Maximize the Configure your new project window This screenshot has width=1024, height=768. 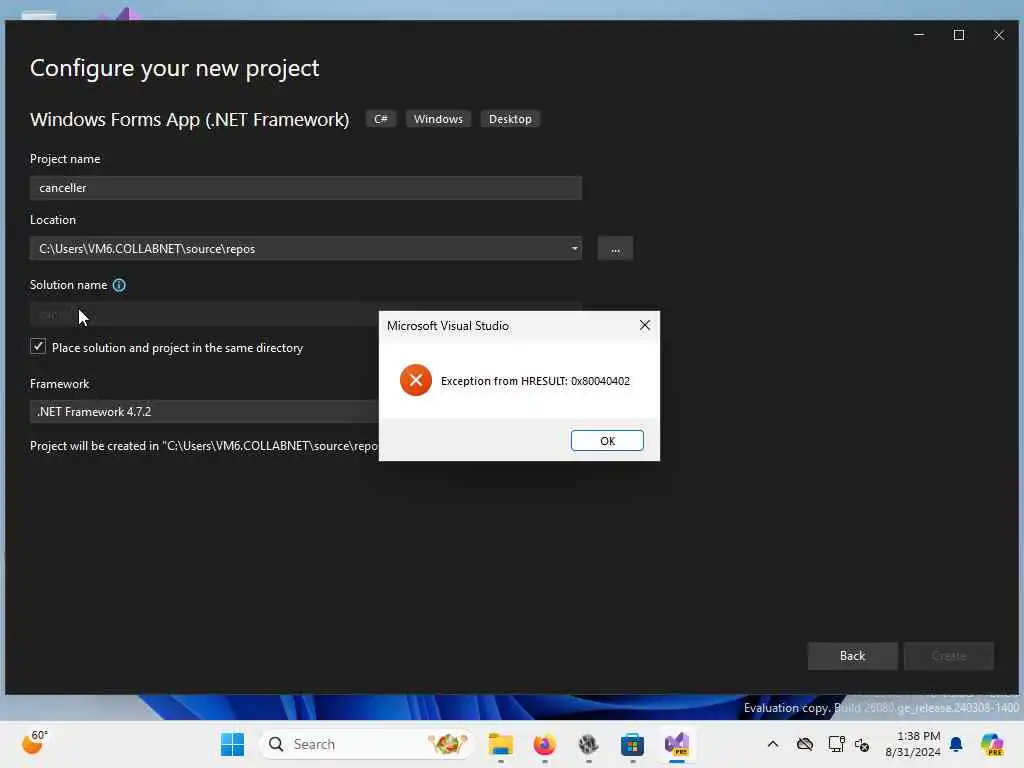(x=959, y=35)
